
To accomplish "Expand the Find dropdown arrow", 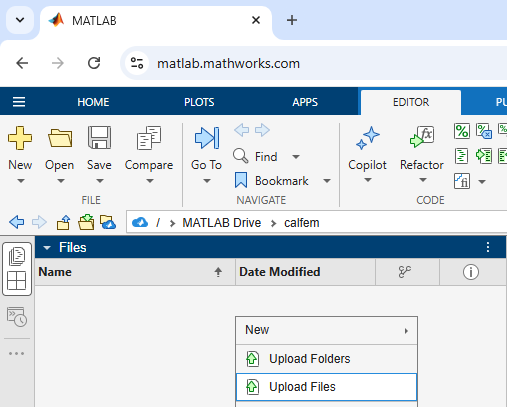I will tap(296, 156).
